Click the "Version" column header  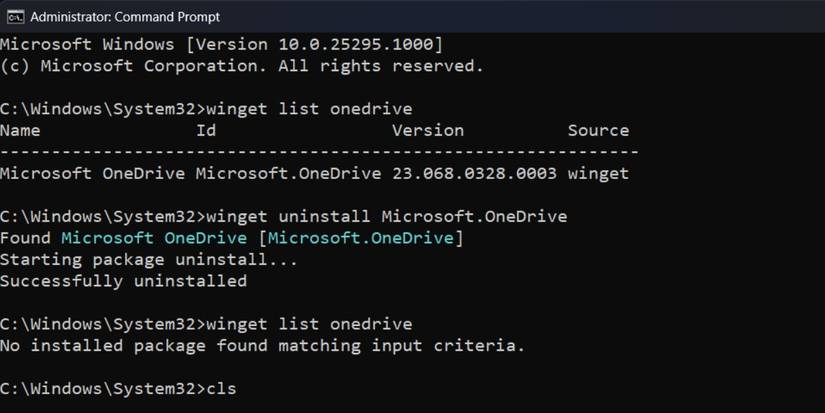[x=427, y=130]
